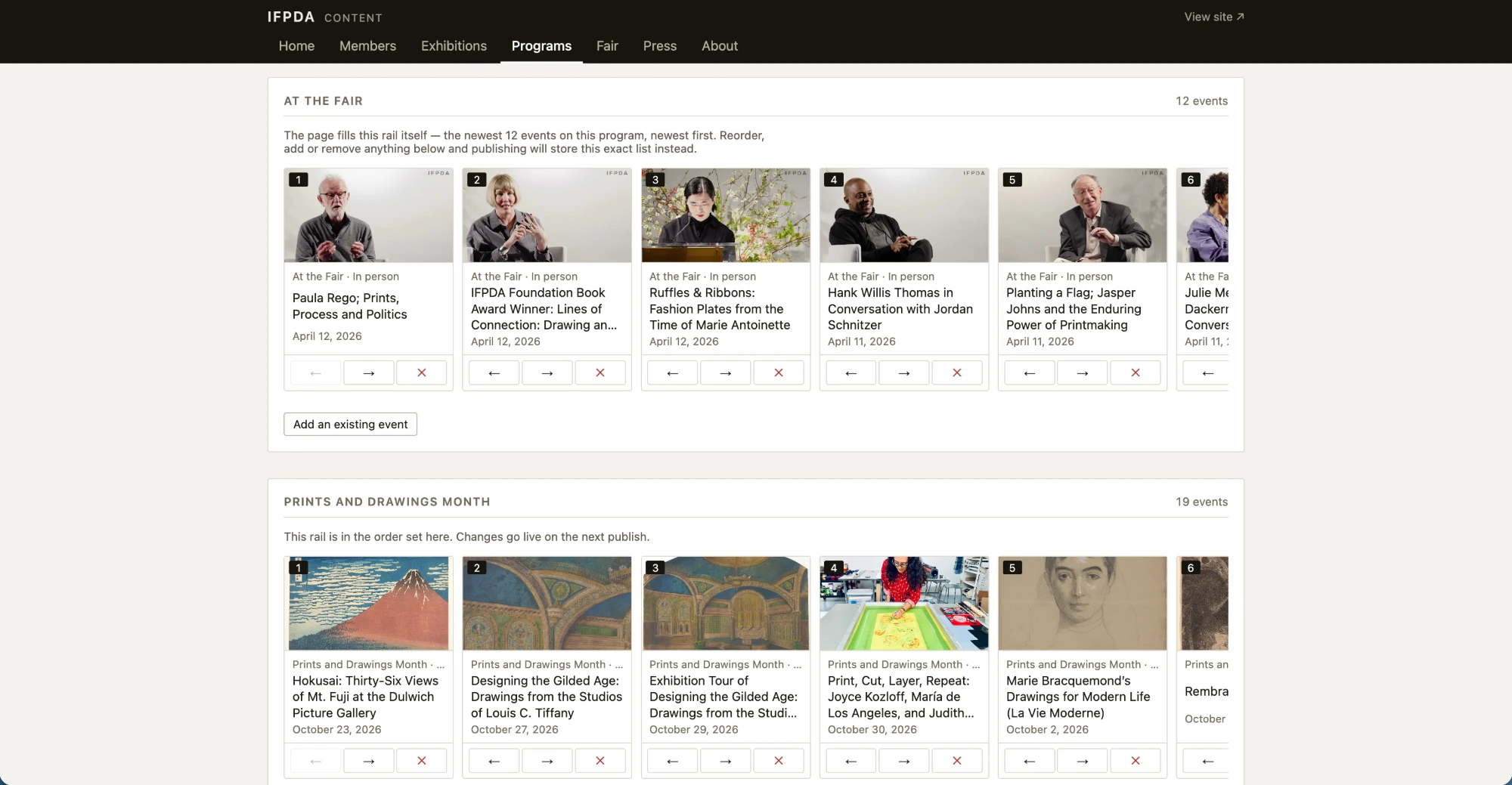Viewport: 1512px width, 785px height.
Task: Click the IFPDA Content logo
Action: [x=325, y=17]
